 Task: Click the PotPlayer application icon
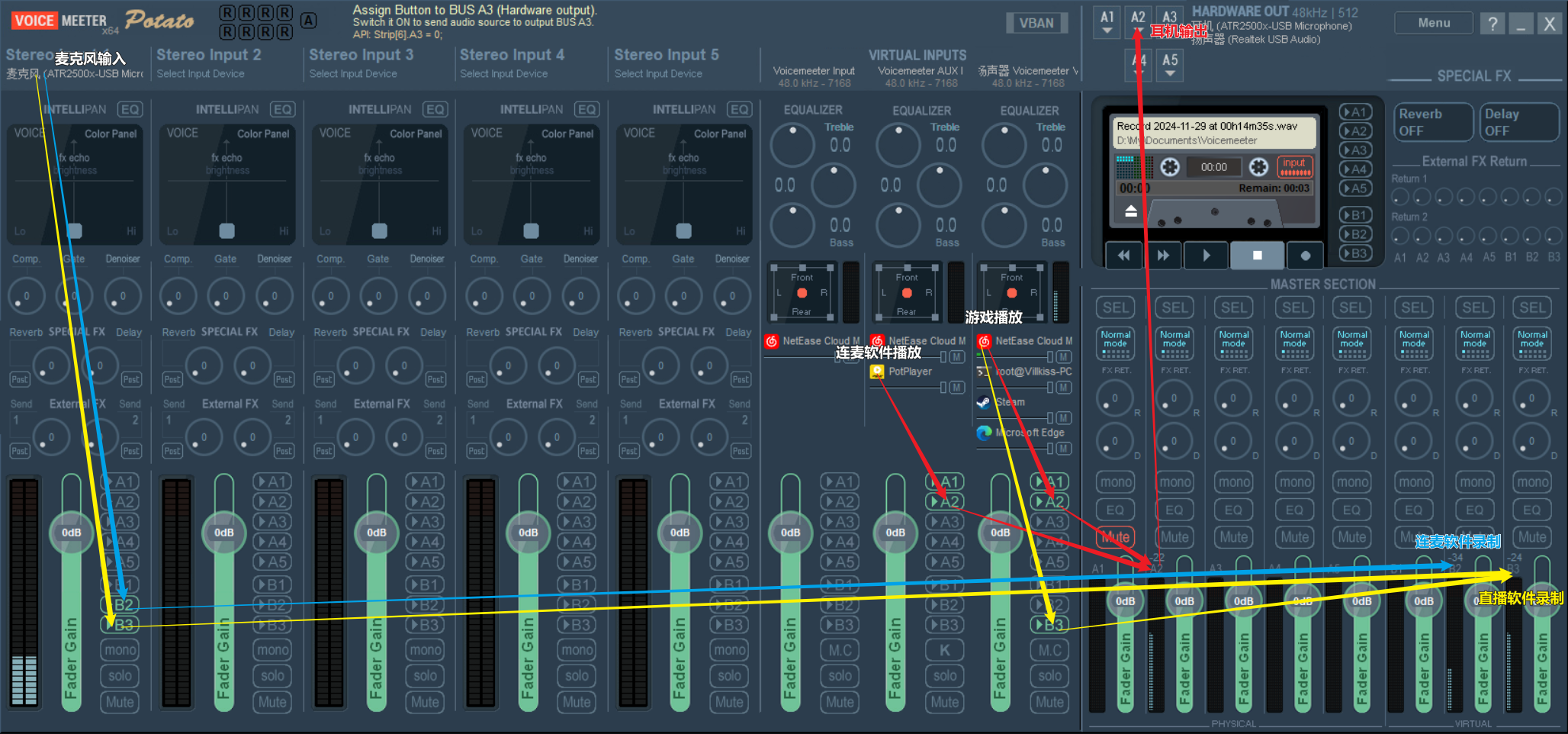pos(877,372)
